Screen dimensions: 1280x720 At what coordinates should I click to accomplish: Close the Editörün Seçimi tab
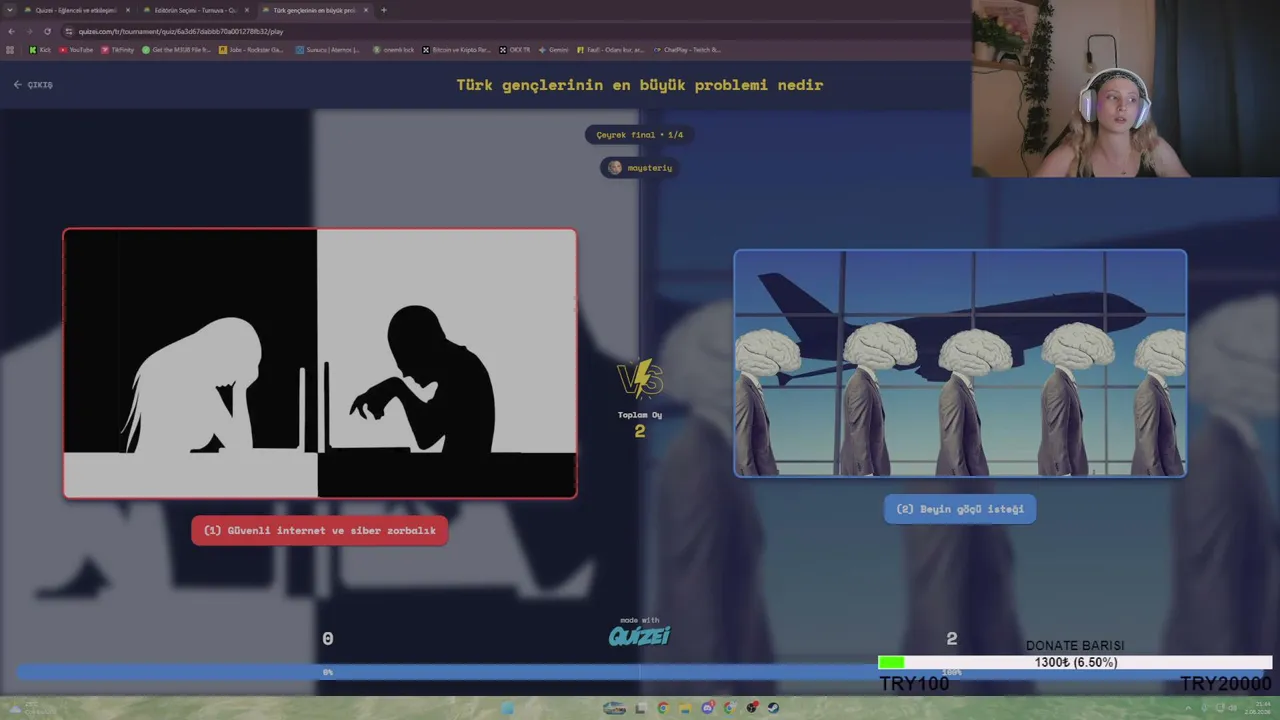click(247, 10)
